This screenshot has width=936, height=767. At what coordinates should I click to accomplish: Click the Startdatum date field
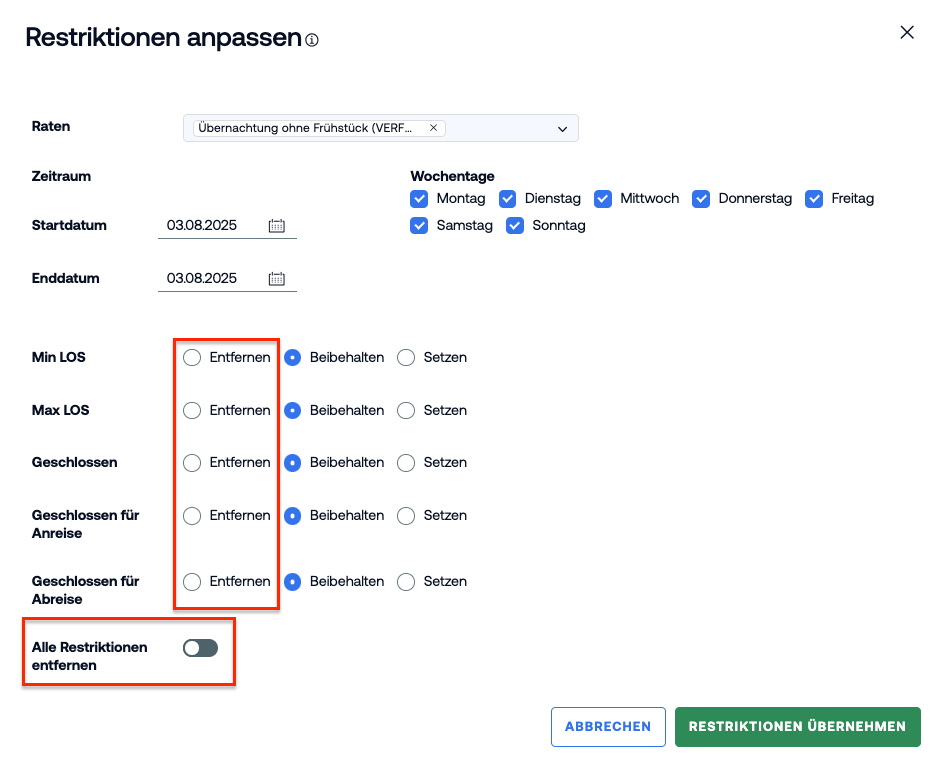[227, 226]
